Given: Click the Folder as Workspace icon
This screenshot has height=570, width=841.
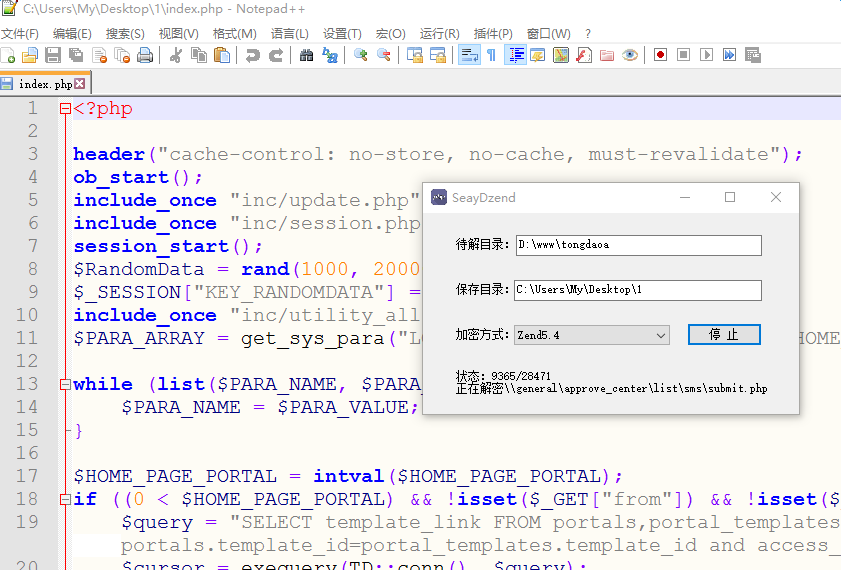Looking at the screenshot, I should [607, 55].
